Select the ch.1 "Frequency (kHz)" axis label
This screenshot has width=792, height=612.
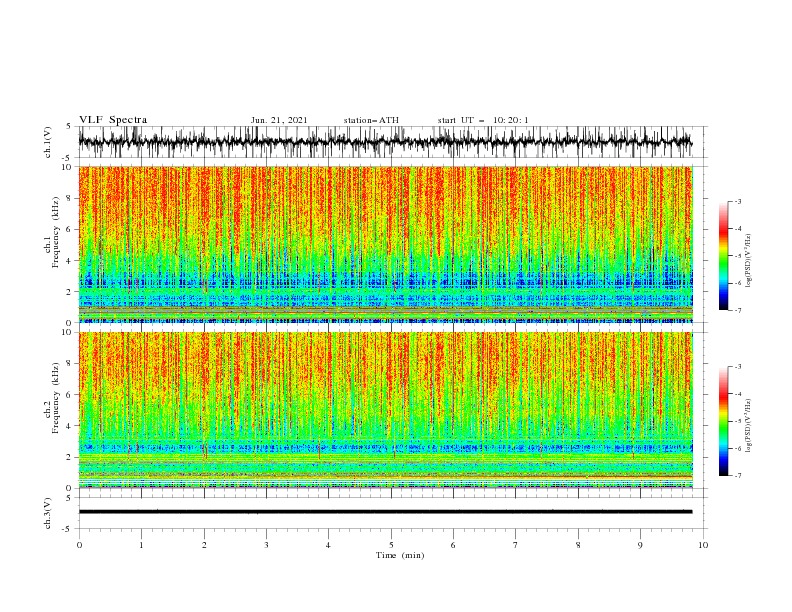coord(56,232)
